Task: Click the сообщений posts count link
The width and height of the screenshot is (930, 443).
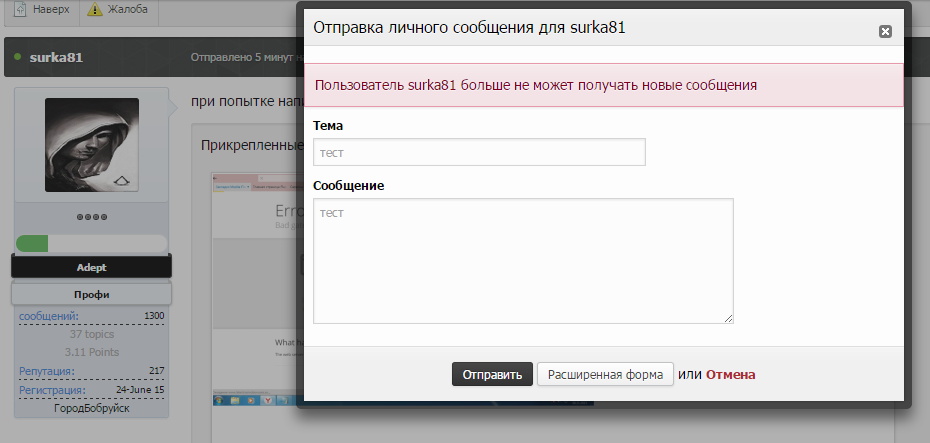Action: point(48,316)
